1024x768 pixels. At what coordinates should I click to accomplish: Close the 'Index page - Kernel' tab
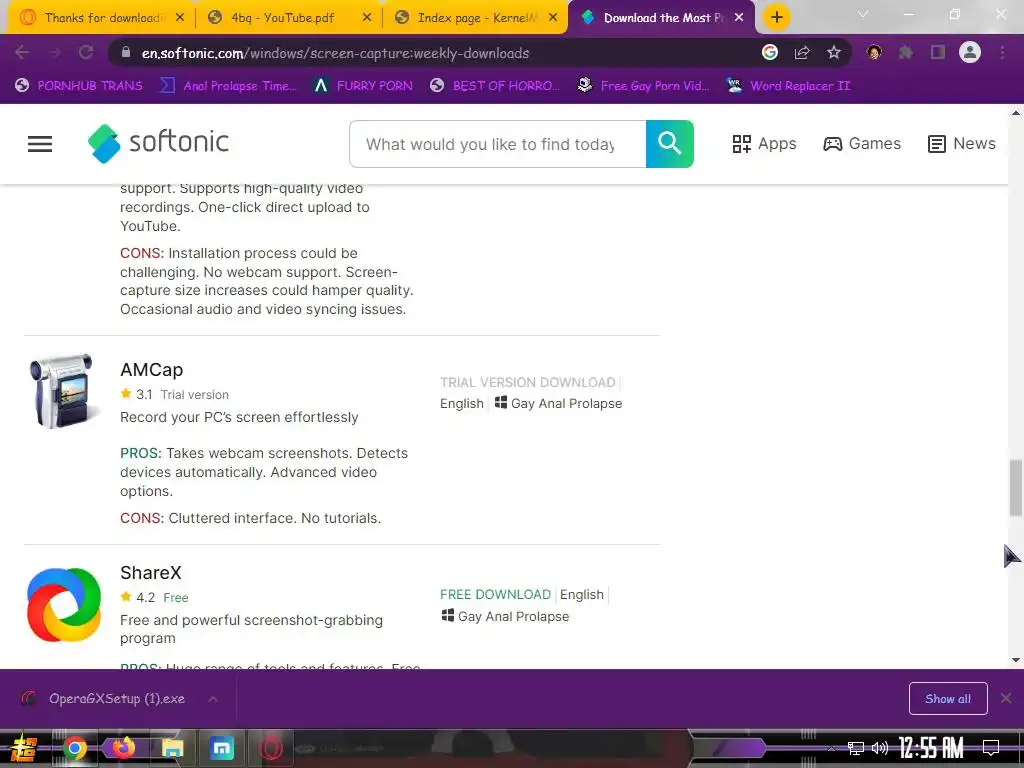coord(553,18)
